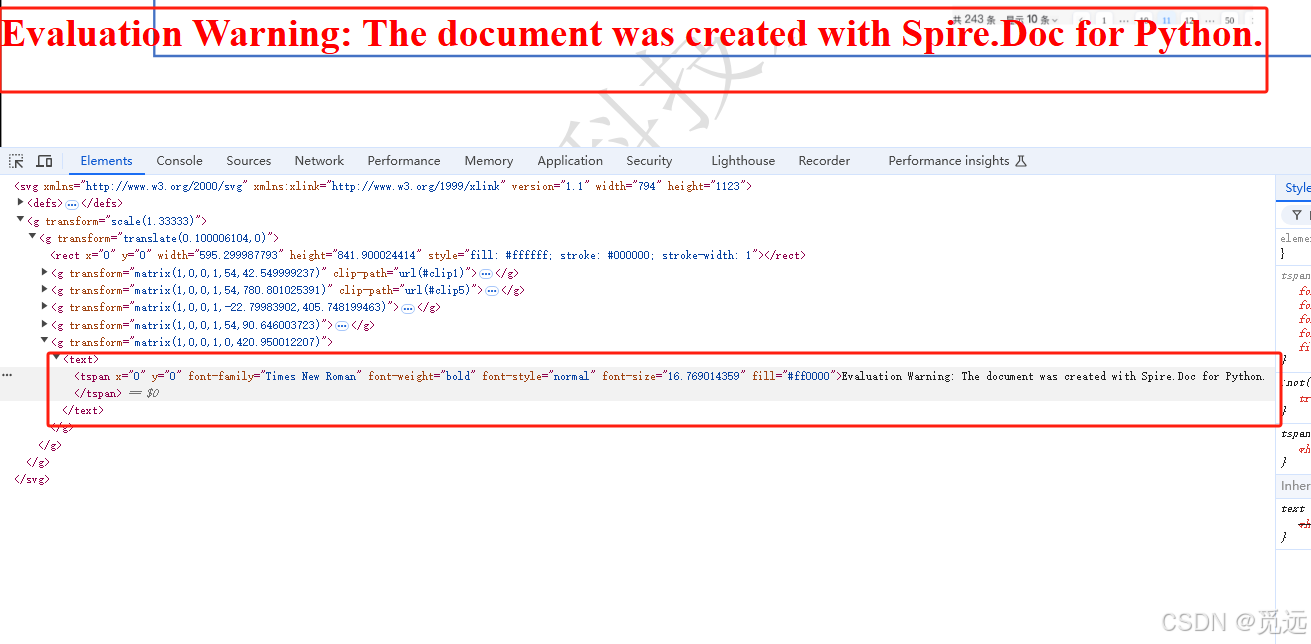The image size is (1311, 644).
Task: Expand ellipsis badge of matrix 54,90.646003723 group
Action: 342,325
